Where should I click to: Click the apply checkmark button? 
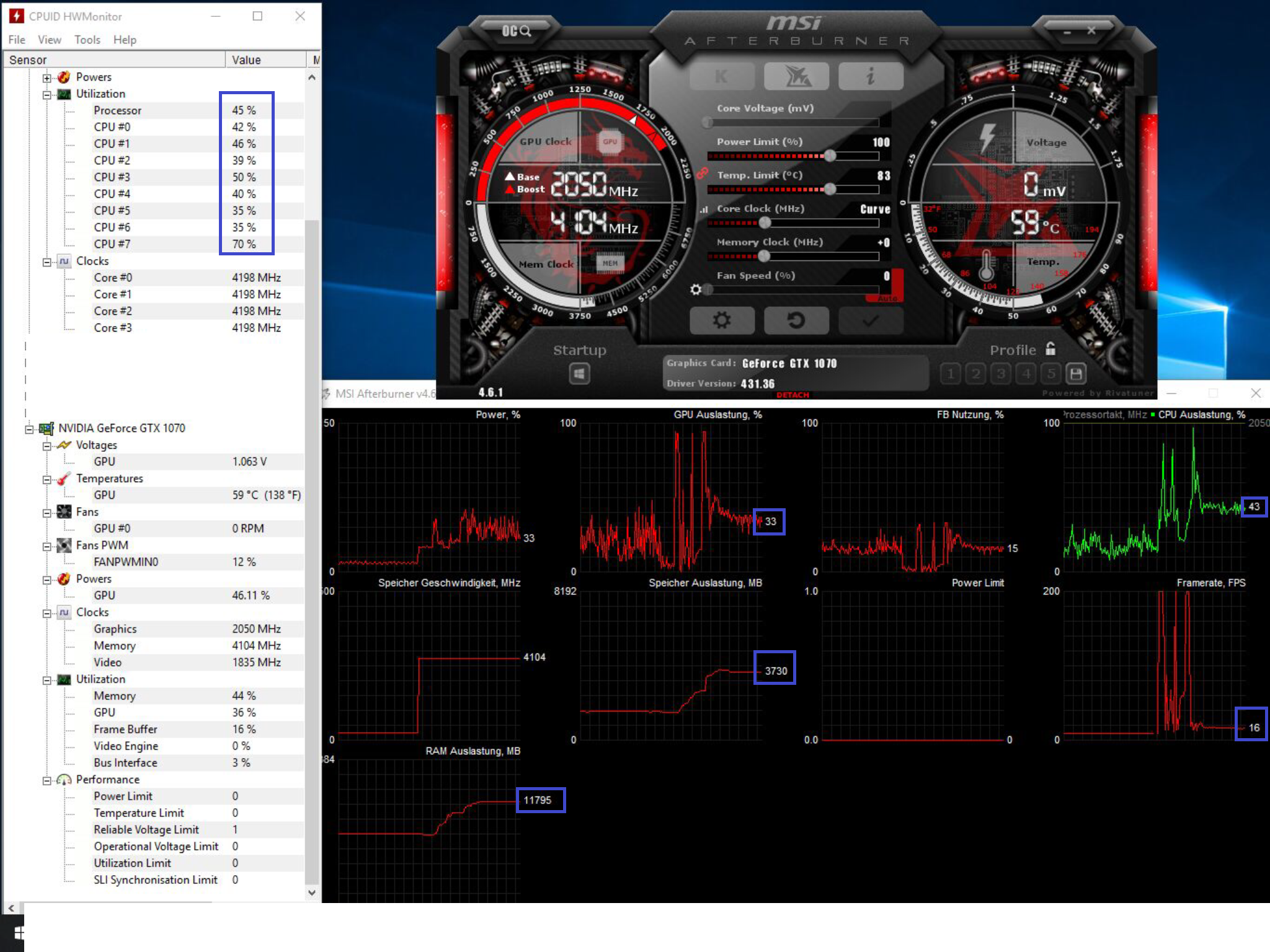tap(871, 320)
